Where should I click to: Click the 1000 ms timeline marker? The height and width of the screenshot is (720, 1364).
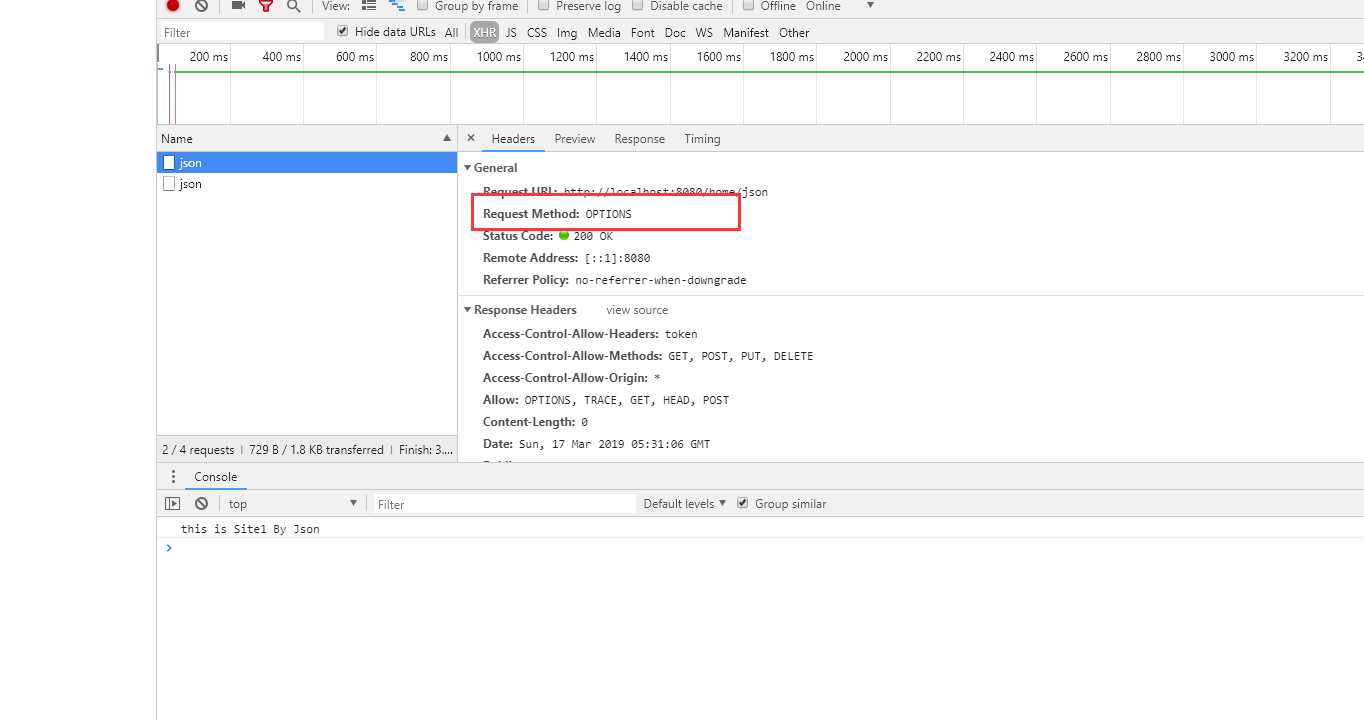tap(498, 57)
